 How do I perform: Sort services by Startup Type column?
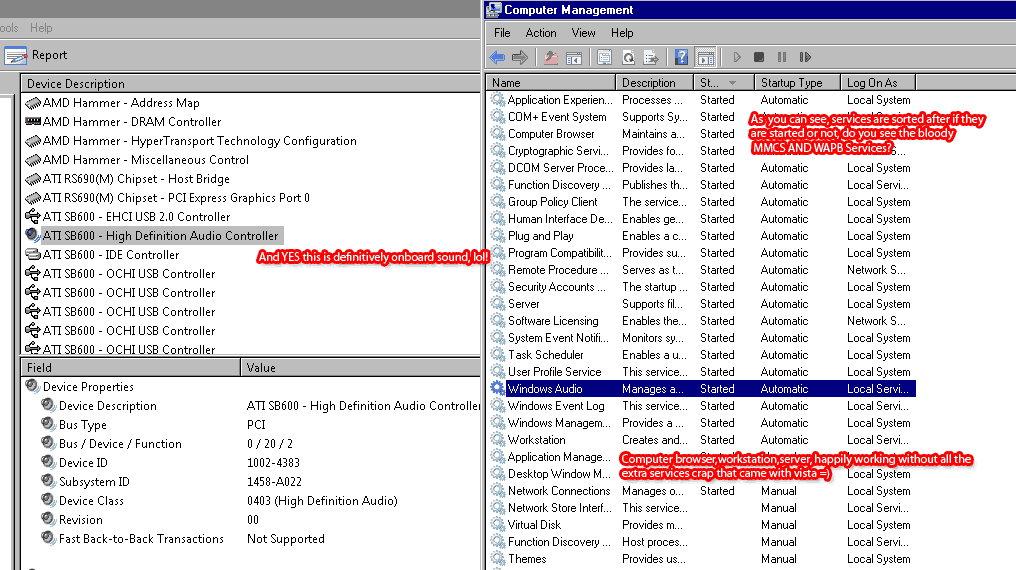(798, 83)
